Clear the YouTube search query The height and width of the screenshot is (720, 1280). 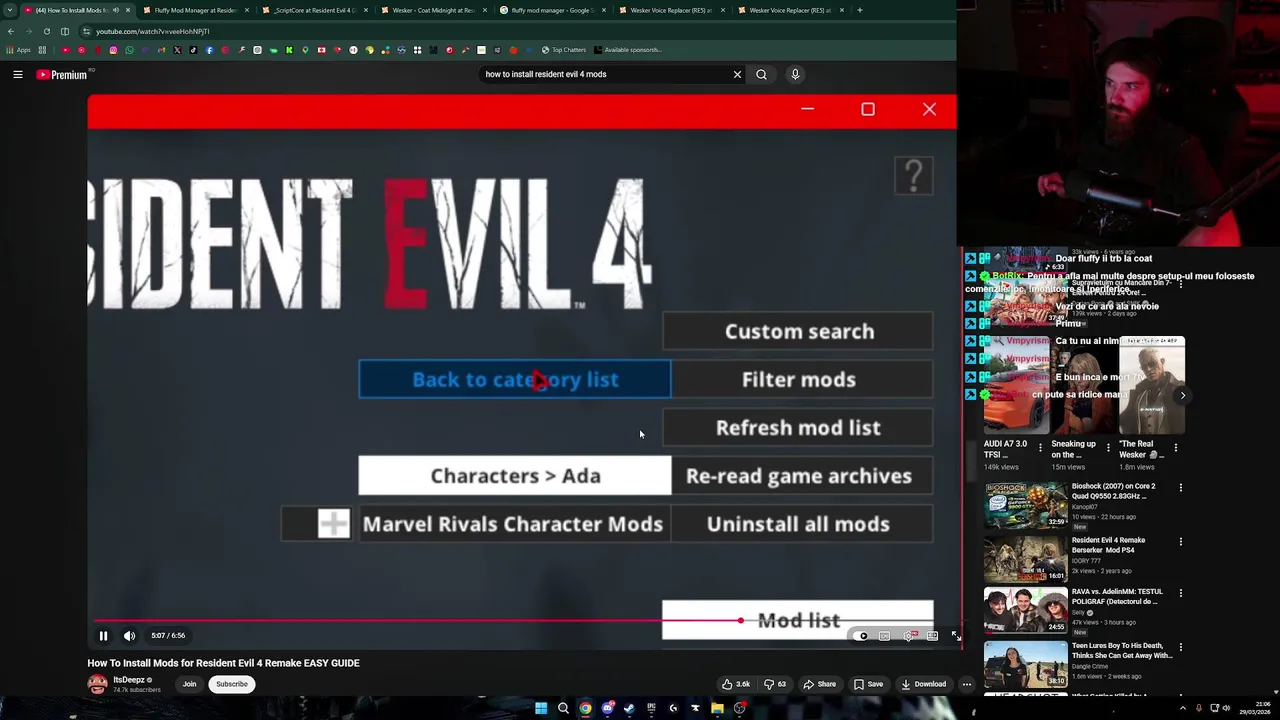[737, 74]
